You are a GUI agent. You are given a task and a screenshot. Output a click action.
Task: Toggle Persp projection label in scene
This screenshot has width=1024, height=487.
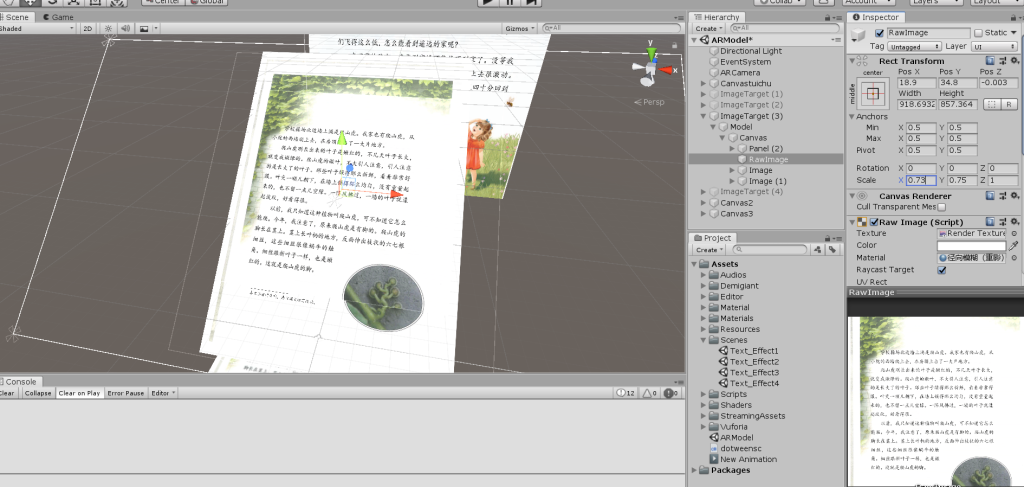coord(649,102)
